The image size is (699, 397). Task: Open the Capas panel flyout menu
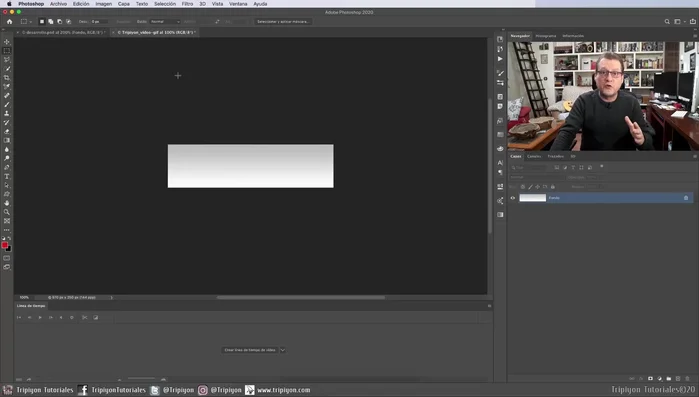[695, 156]
